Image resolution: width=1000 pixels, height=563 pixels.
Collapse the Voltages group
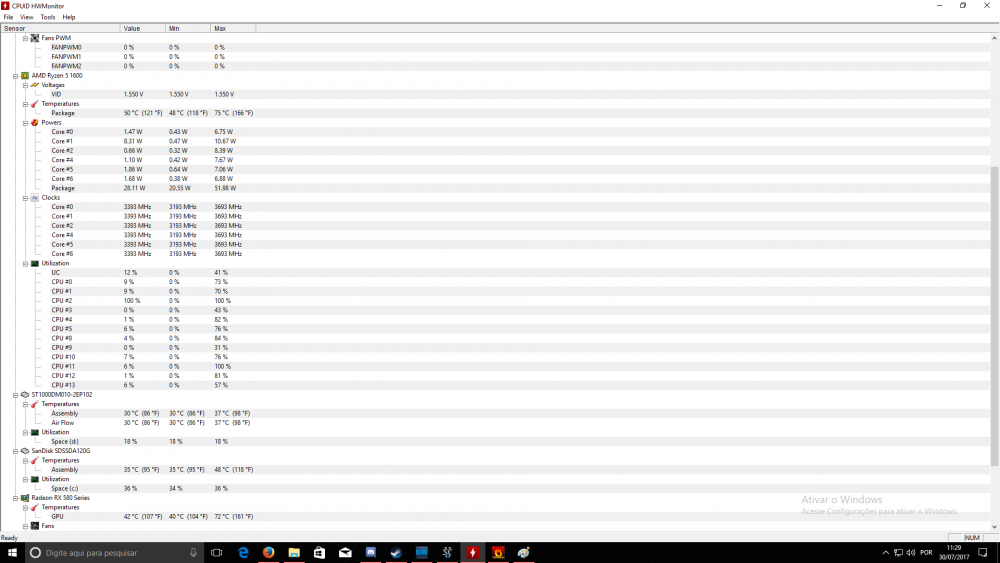26,85
